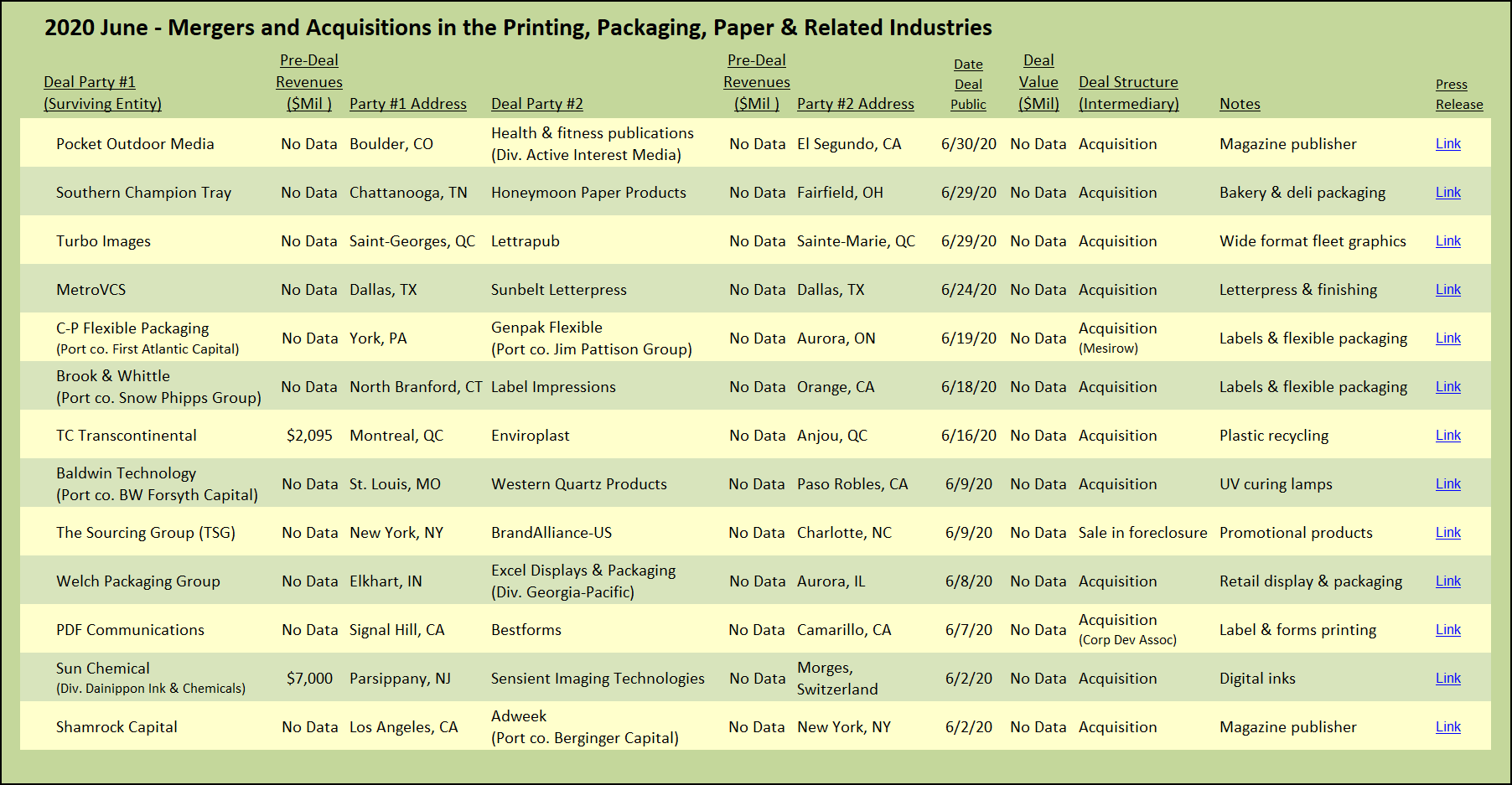The image size is (1512, 785).
Task: Open the C-P Flexible Packaging press release link
Action: point(1447,338)
